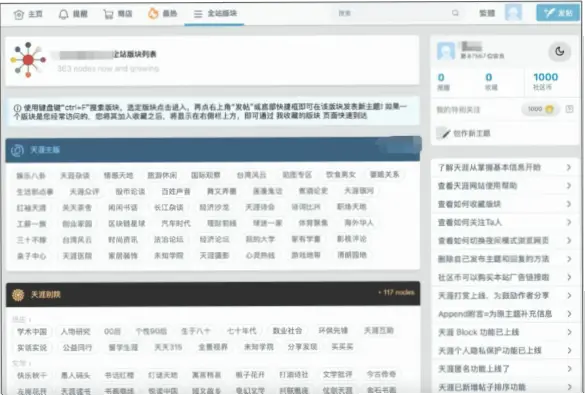Open the 亲子中心 board
This screenshot has width=585, height=396.
click(x=31, y=256)
